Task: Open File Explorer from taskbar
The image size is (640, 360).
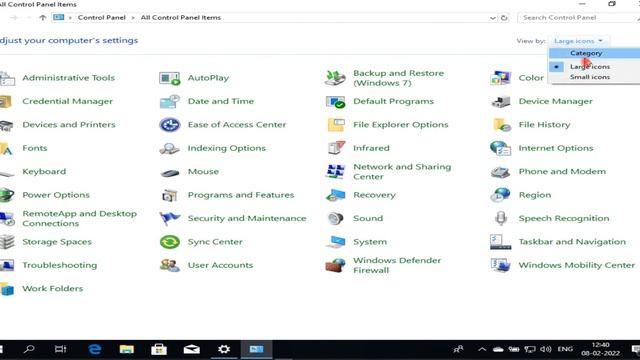Action: coord(127,349)
